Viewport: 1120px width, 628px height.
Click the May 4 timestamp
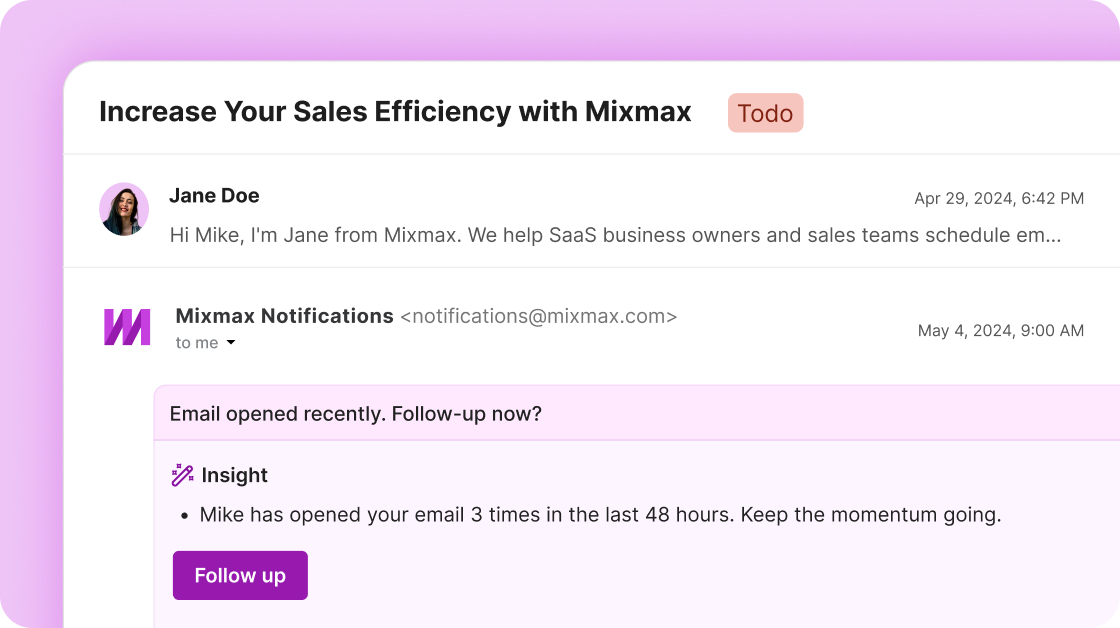point(1000,330)
